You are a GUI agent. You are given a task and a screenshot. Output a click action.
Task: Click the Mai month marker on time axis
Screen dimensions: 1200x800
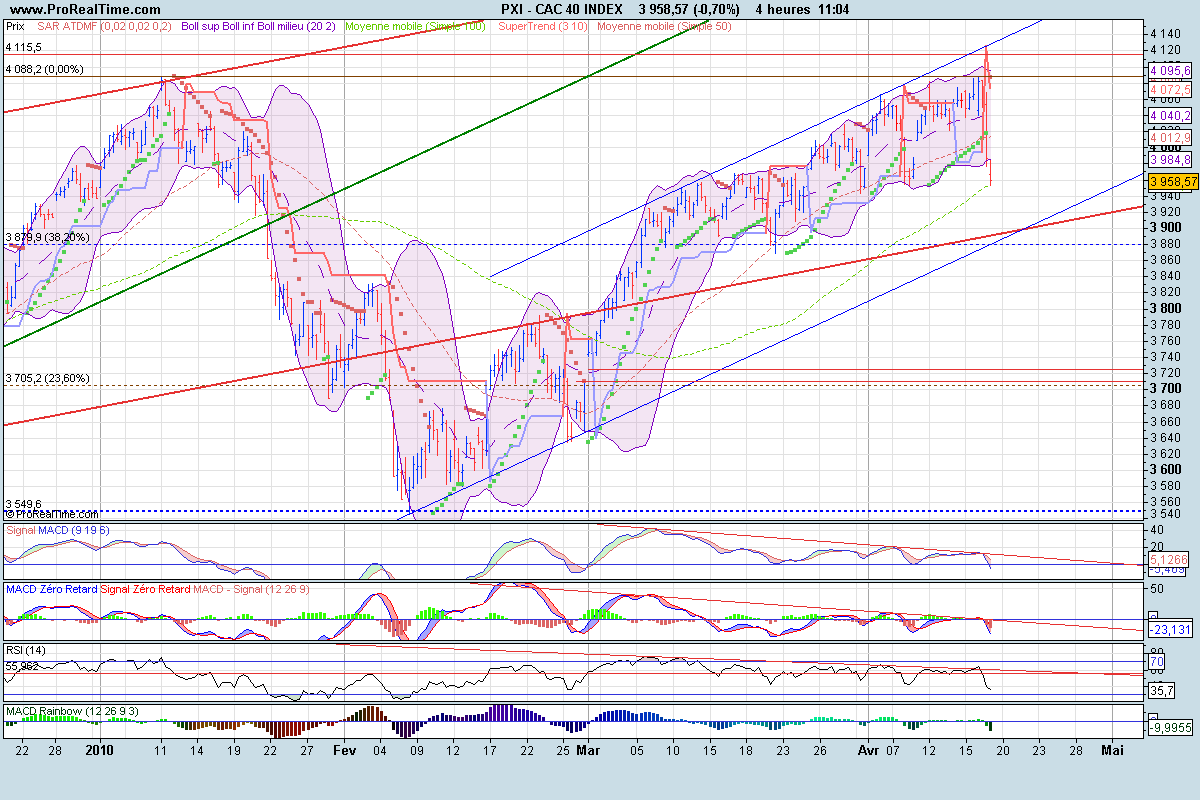click(x=1113, y=748)
